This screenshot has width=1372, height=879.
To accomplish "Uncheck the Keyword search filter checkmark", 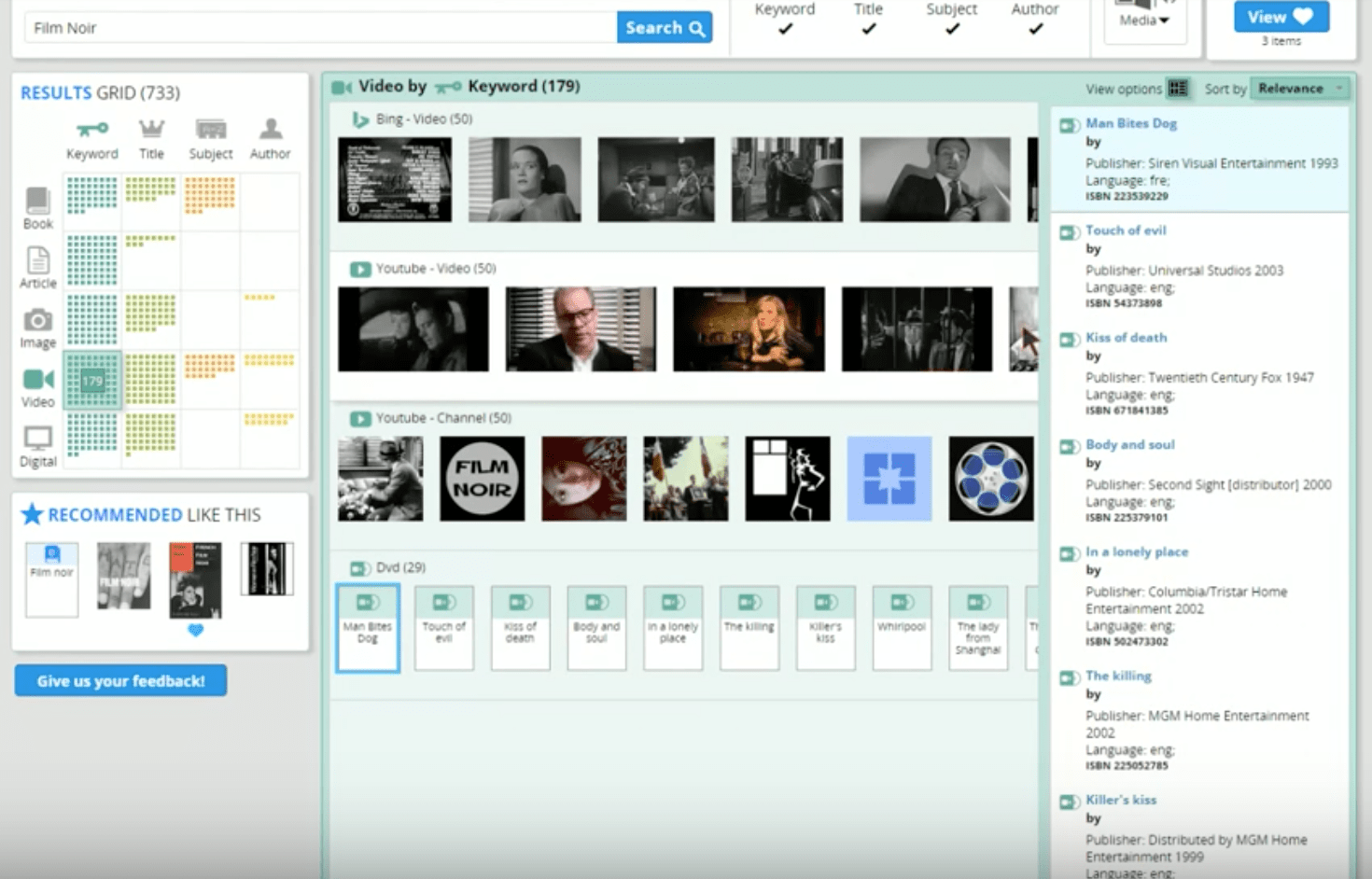I will pyautogui.click(x=785, y=29).
